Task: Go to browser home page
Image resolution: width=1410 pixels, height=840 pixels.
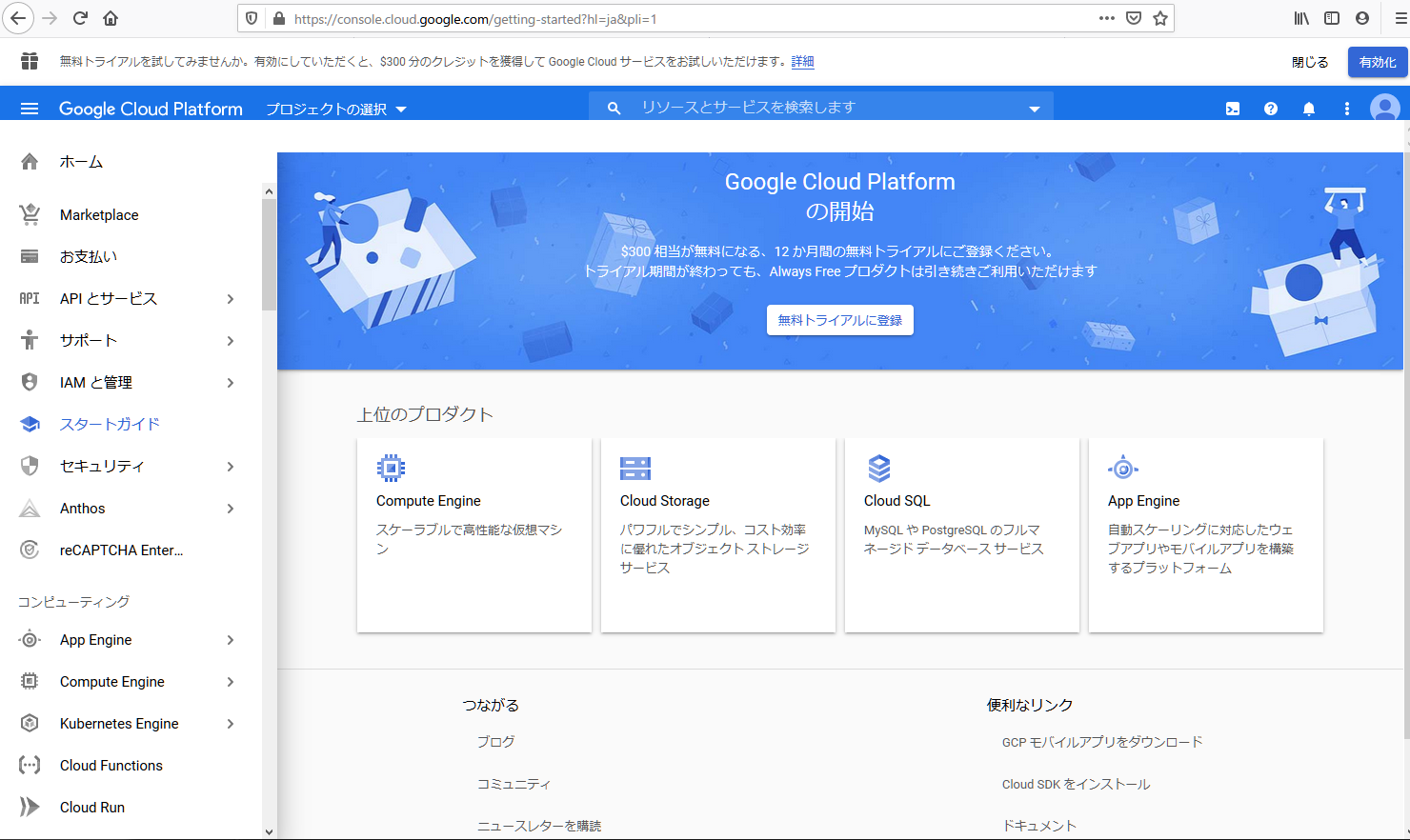Action: [x=111, y=18]
